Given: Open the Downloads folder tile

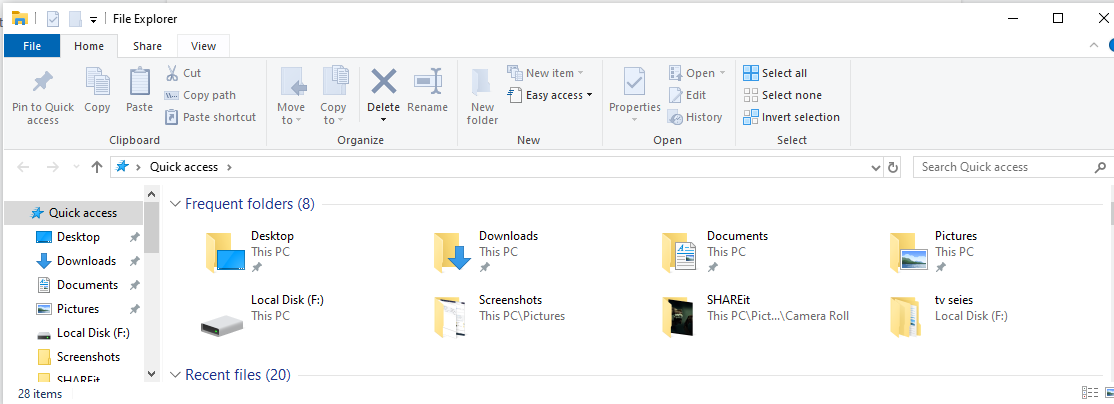Looking at the screenshot, I should tap(486, 251).
